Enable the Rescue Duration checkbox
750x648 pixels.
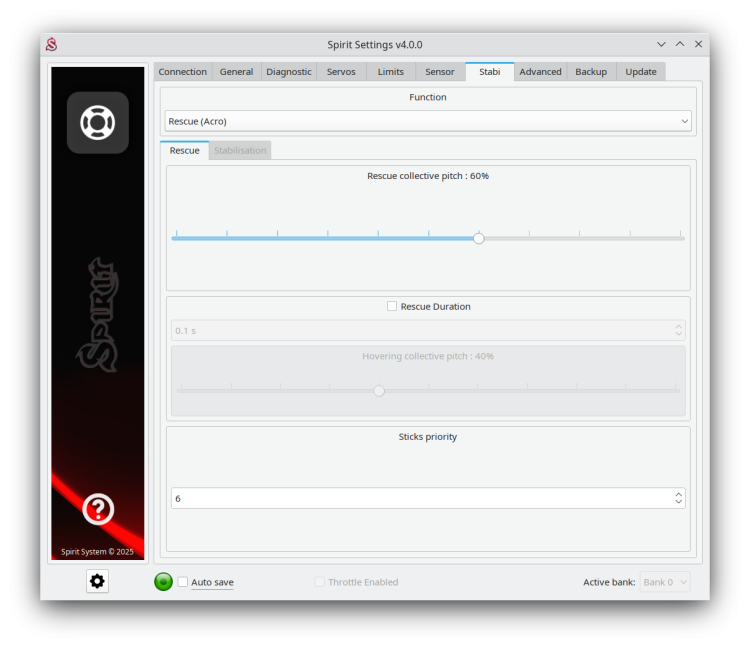click(x=392, y=306)
